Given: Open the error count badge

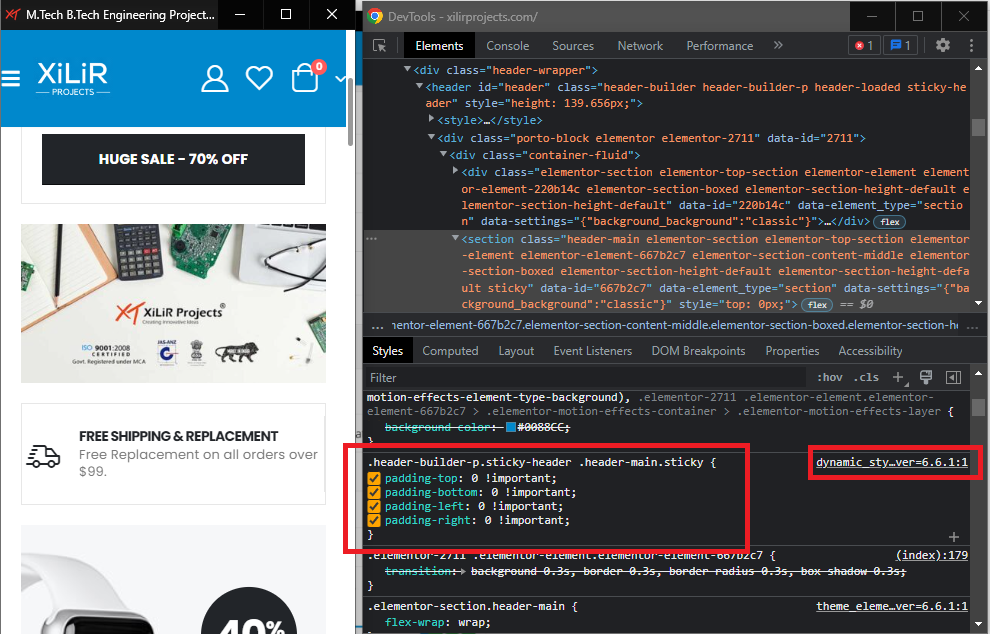Looking at the screenshot, I should (x=864, y=45).
